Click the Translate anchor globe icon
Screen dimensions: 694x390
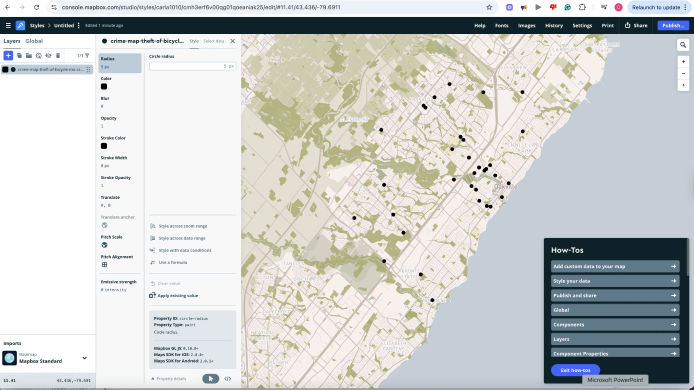pos(104,225)
